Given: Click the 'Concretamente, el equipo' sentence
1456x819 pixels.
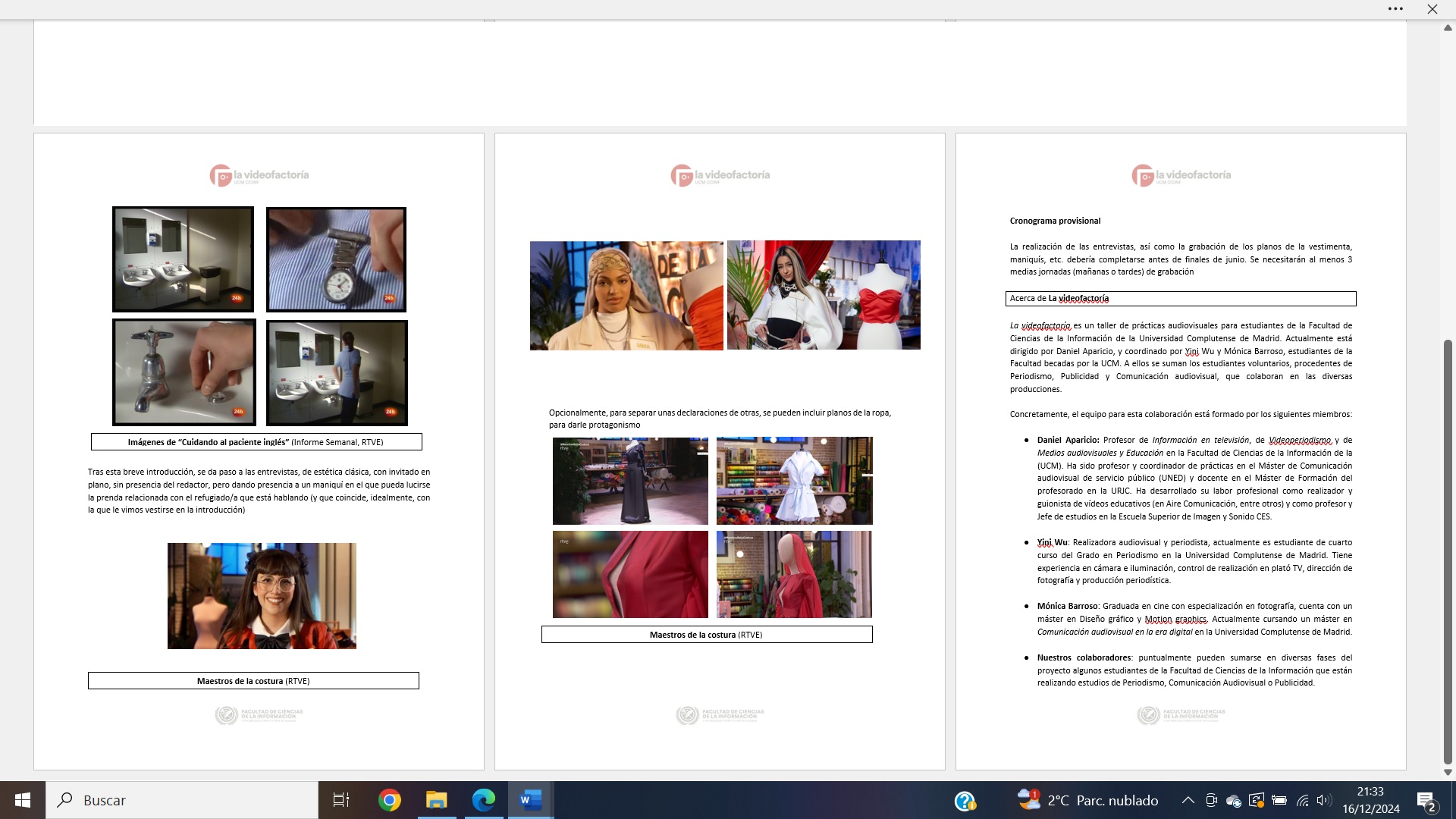Looking at the screenshot, I should pyautogui.click(x=1181, y=414).
